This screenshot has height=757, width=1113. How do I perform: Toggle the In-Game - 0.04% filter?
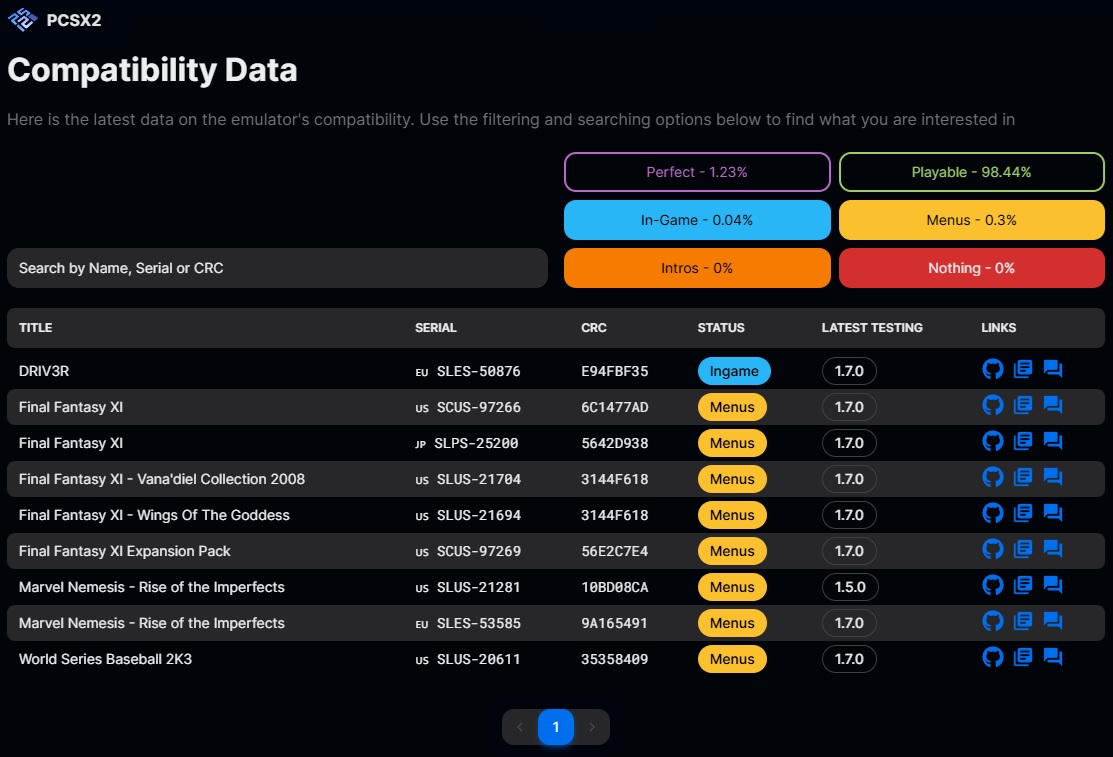click(x=697, y=220)
